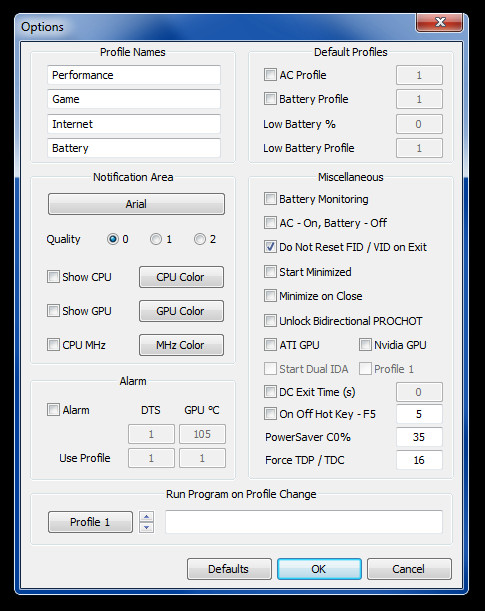Screen dimensions: 485x611
Task: Uncheck Do Not Reset FID / VID on Exit
Action: tap(270, 247)
